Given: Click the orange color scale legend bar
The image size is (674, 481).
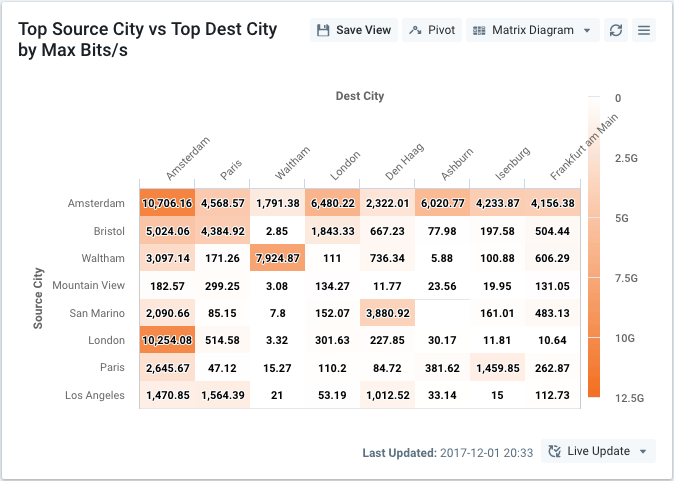Looking at the screenshot, I should coord(594,247).
